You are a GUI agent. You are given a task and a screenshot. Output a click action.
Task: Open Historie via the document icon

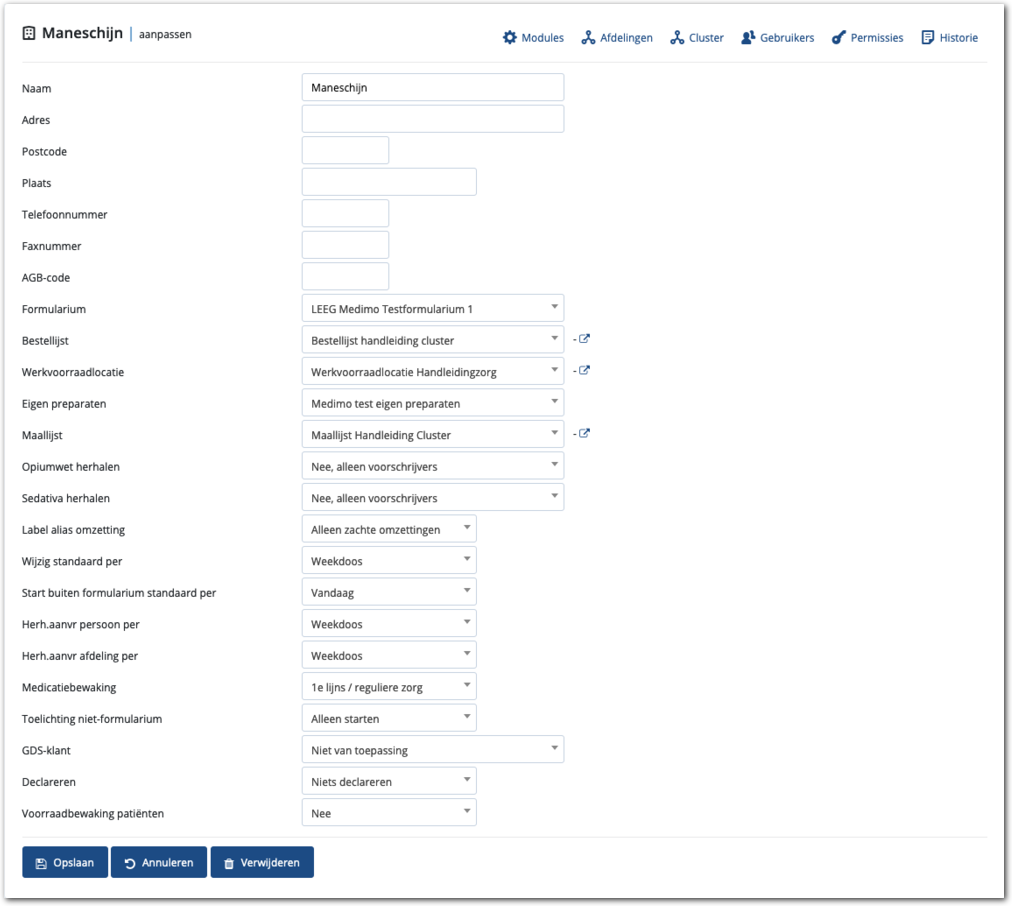pos(928,38)
